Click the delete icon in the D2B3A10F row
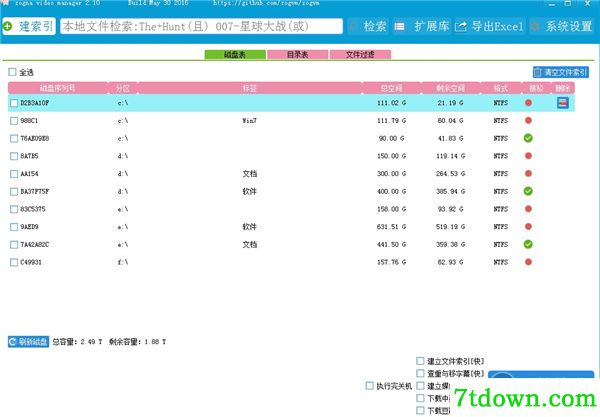600x417 pixels. pyautogui.click(x=562, y=103)
